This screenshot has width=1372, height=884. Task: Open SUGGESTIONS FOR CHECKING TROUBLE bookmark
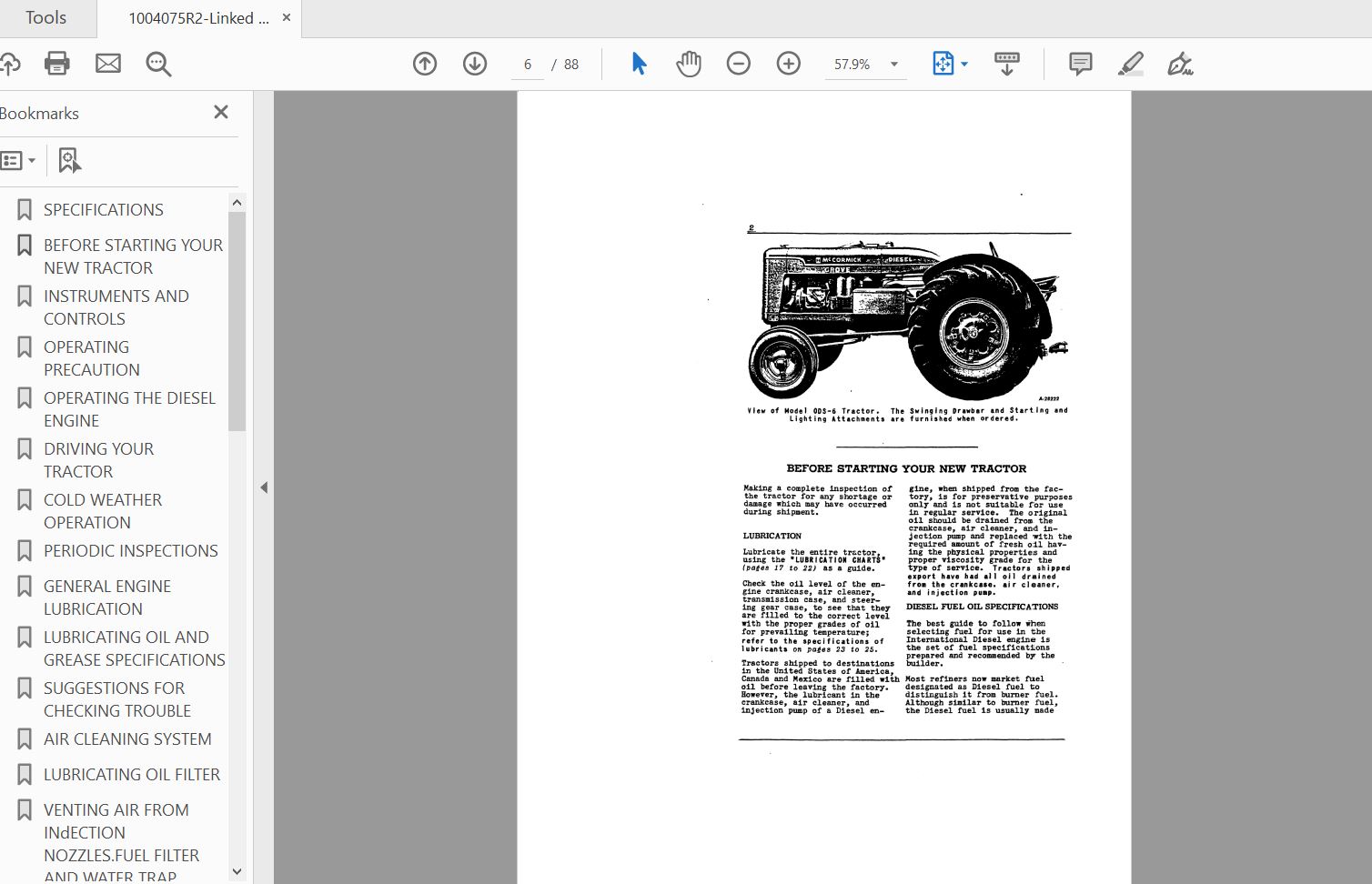117,699
